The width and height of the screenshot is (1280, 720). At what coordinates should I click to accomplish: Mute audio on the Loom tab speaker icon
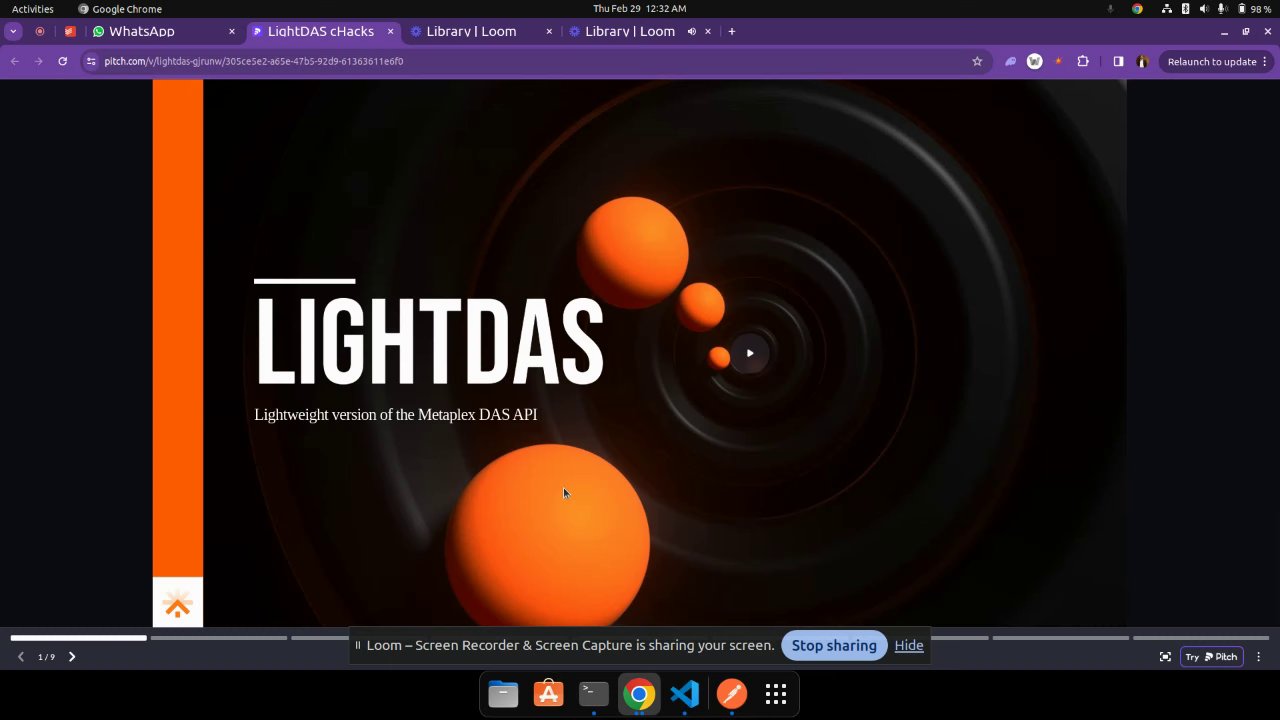click(x=691, y=31)
